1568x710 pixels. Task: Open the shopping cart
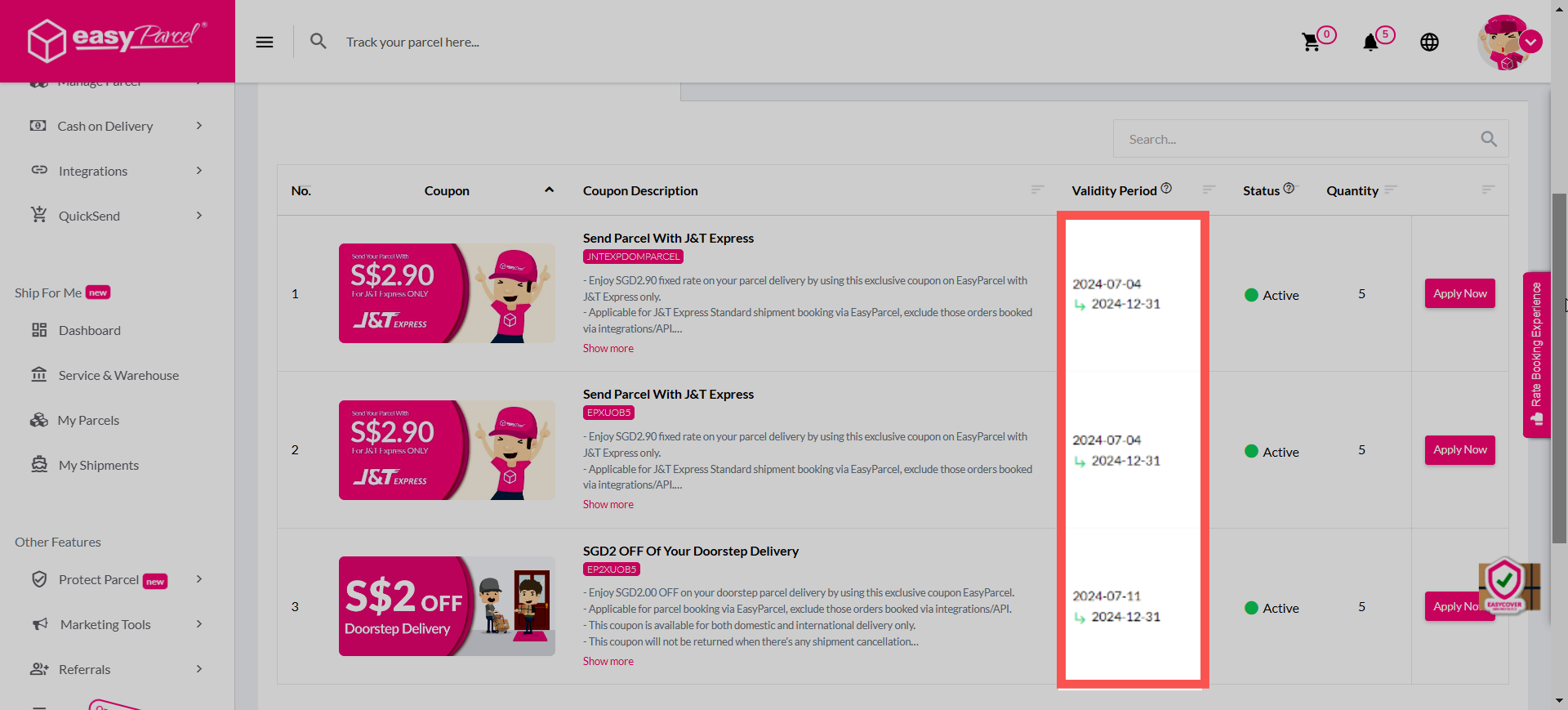[1312, 42]
